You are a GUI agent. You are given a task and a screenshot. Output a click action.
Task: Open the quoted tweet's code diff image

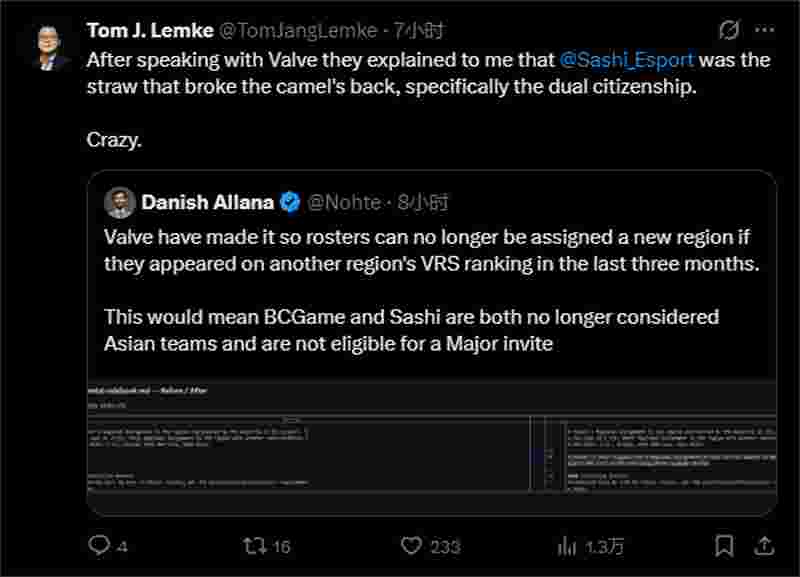432,446
